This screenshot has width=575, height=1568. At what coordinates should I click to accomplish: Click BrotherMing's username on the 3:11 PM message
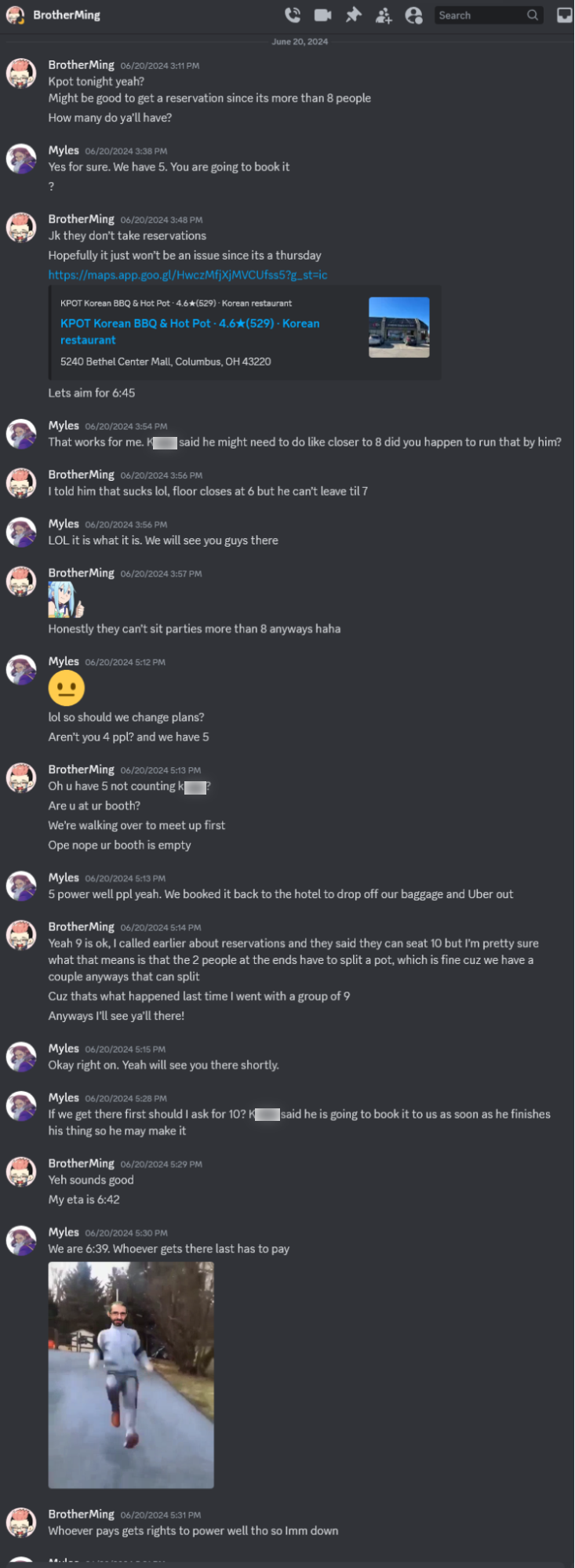point(82,65)
